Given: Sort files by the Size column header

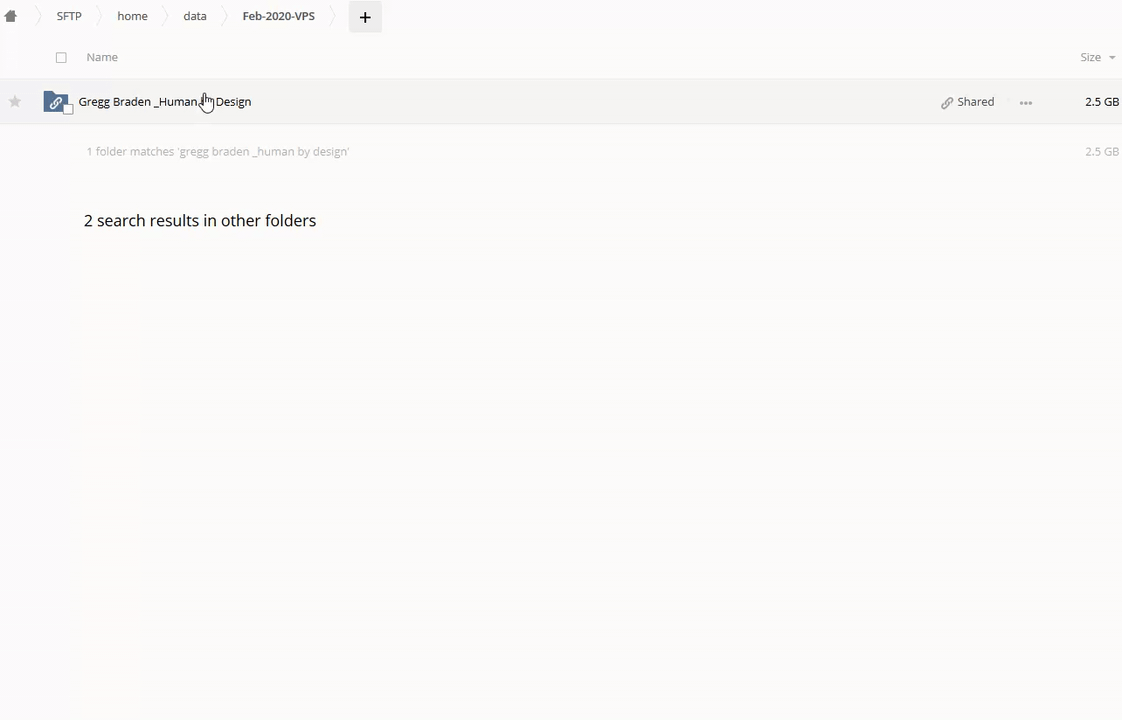Looking at the screenshot, I should point(1090,57).
